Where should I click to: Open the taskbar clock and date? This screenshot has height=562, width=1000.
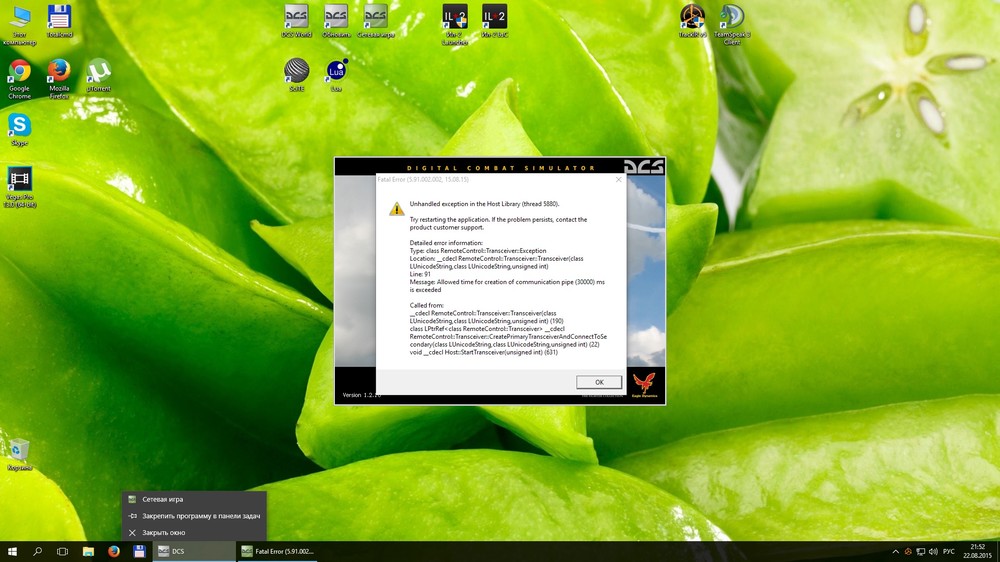click(977, 551)
